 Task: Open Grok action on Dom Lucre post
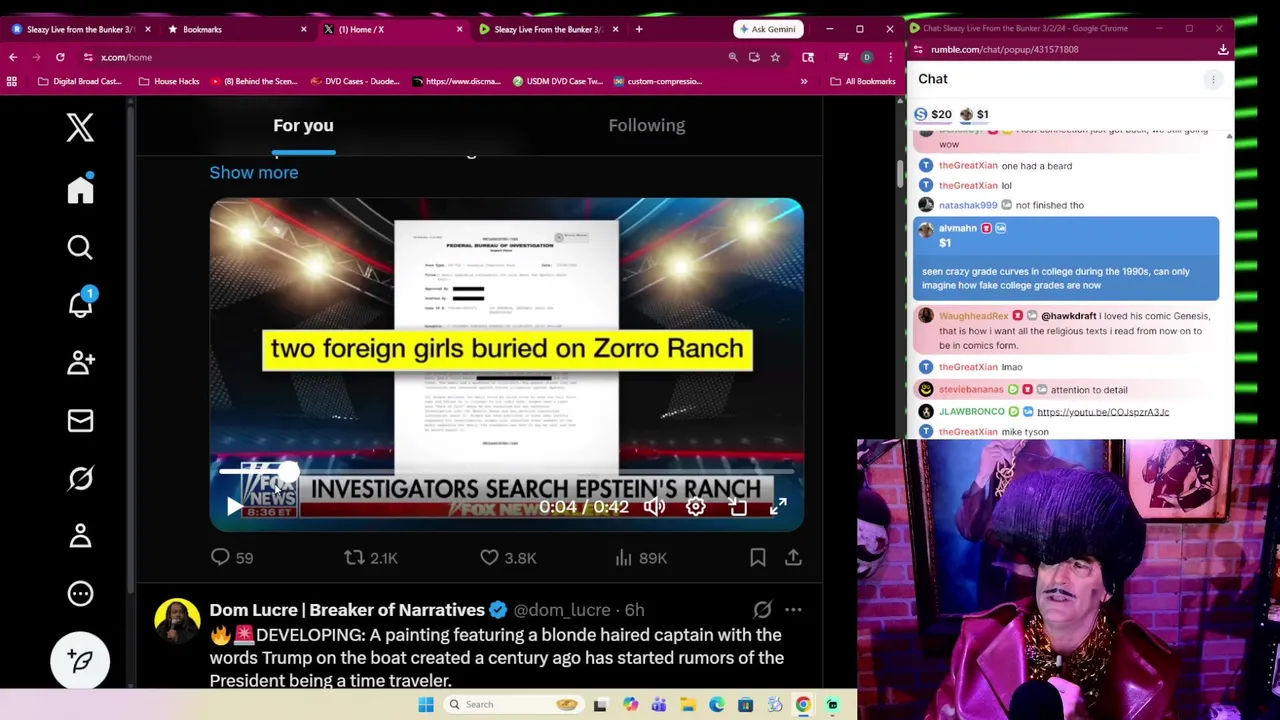[762, 609]
